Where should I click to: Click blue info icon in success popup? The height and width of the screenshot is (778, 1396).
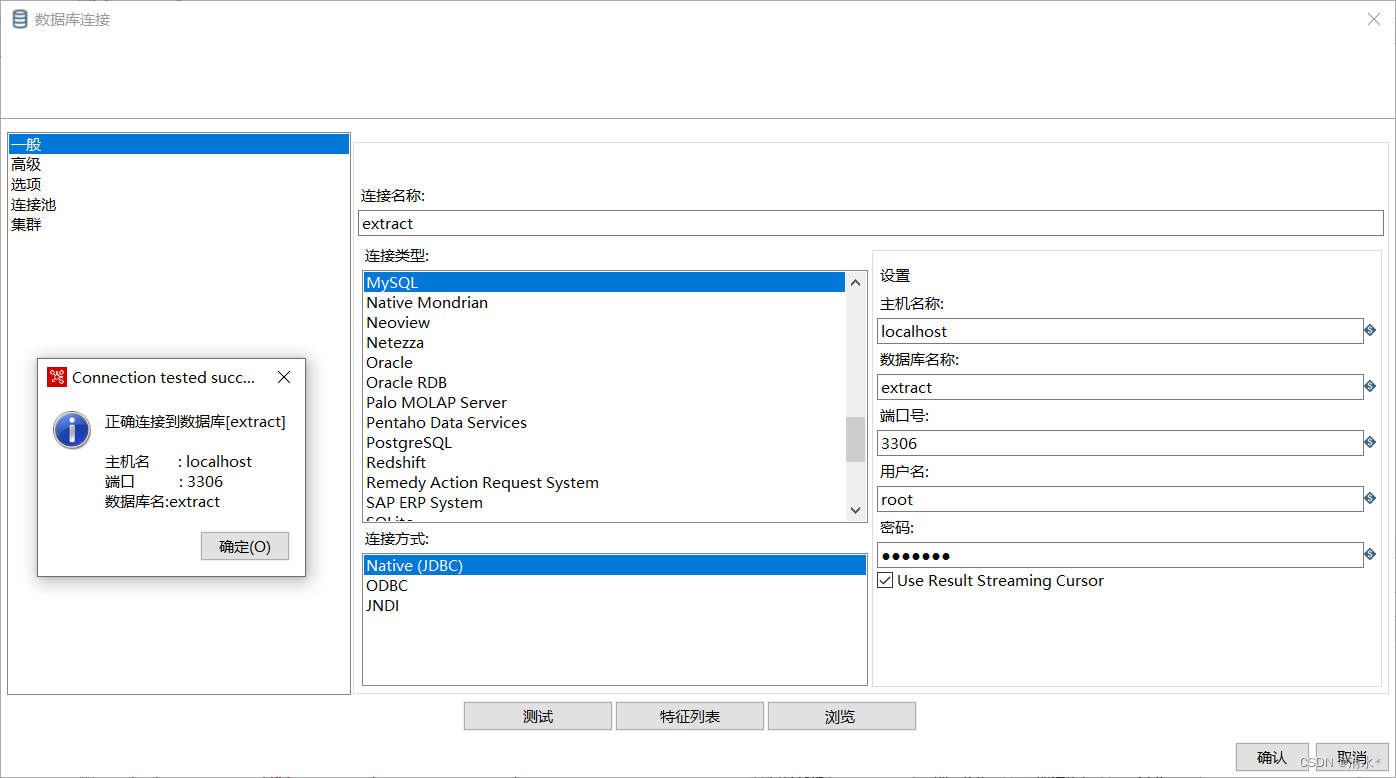(x=73, y=430)
